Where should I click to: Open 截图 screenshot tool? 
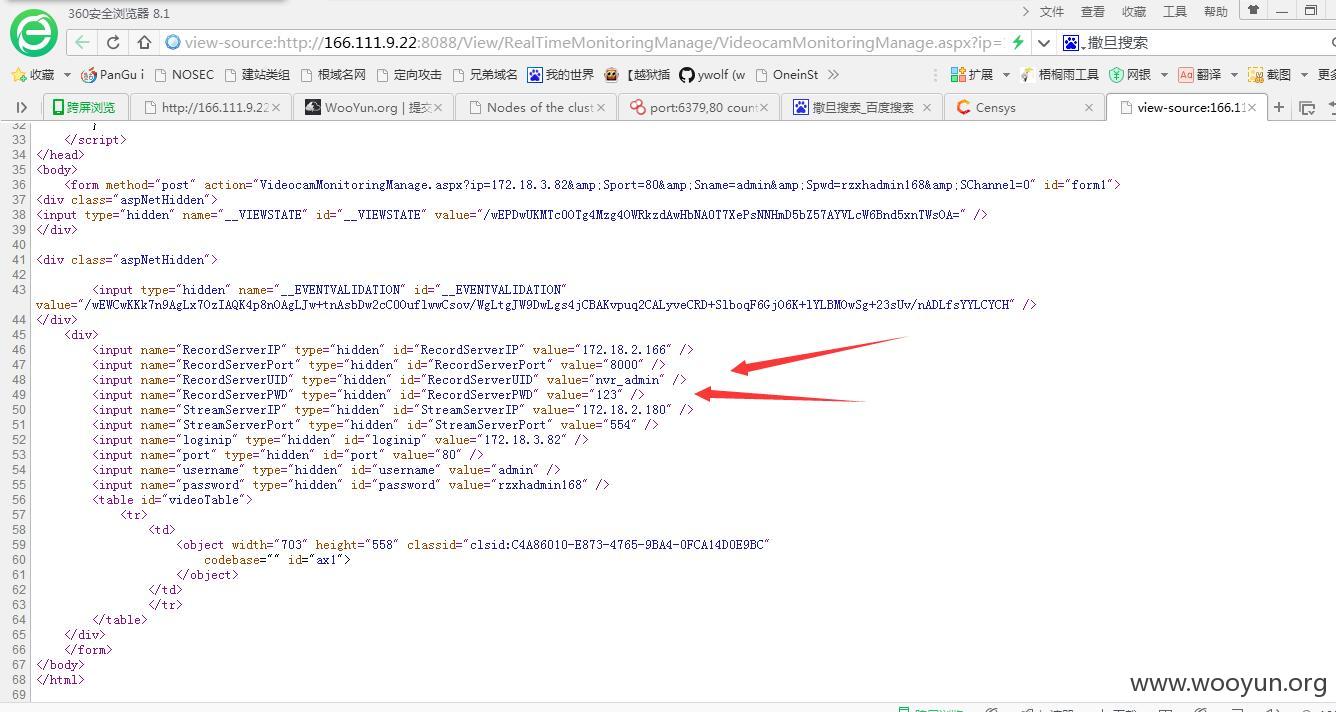point(1270,75)
